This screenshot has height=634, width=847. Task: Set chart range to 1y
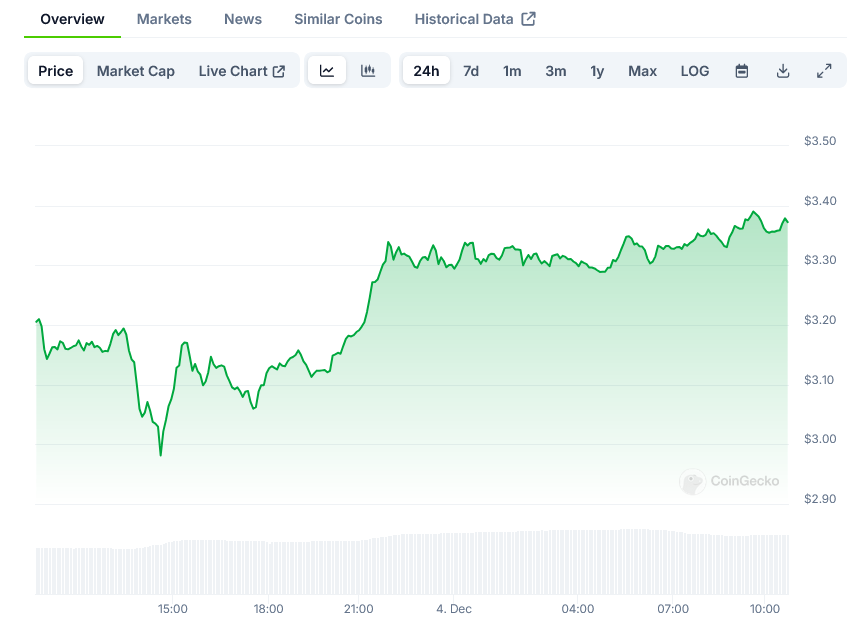tap(597, 71)
